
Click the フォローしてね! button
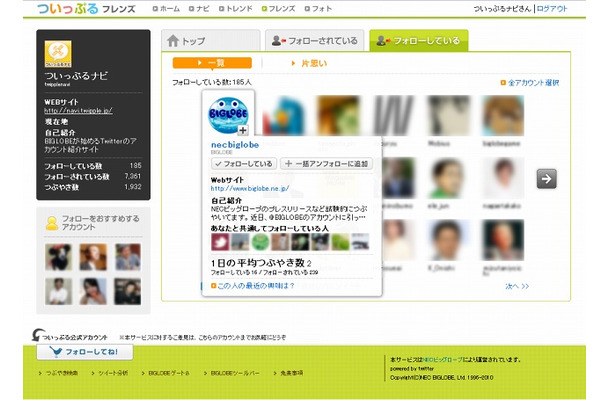click(x=85, y=352)
